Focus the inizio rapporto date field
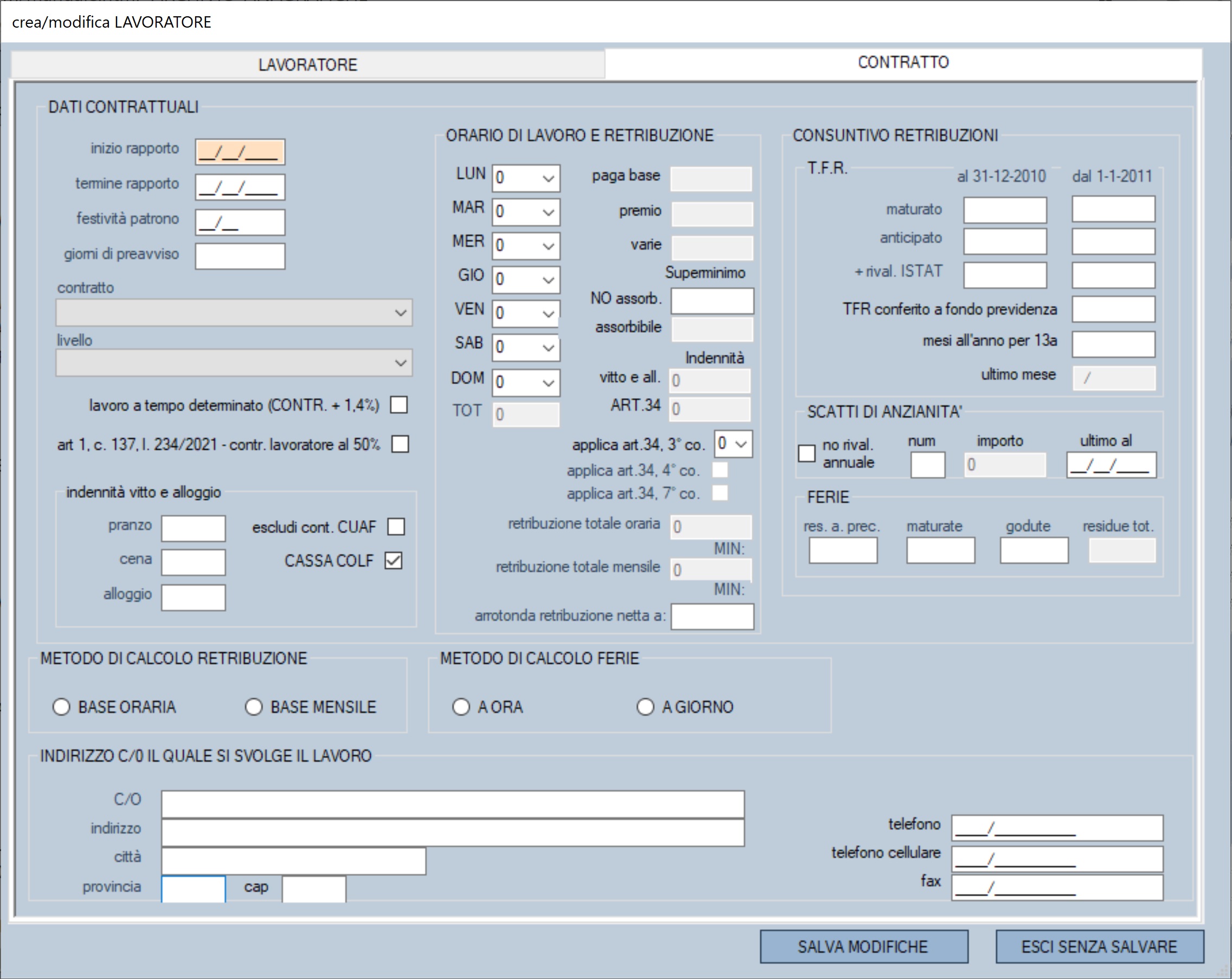 [240, 152]
